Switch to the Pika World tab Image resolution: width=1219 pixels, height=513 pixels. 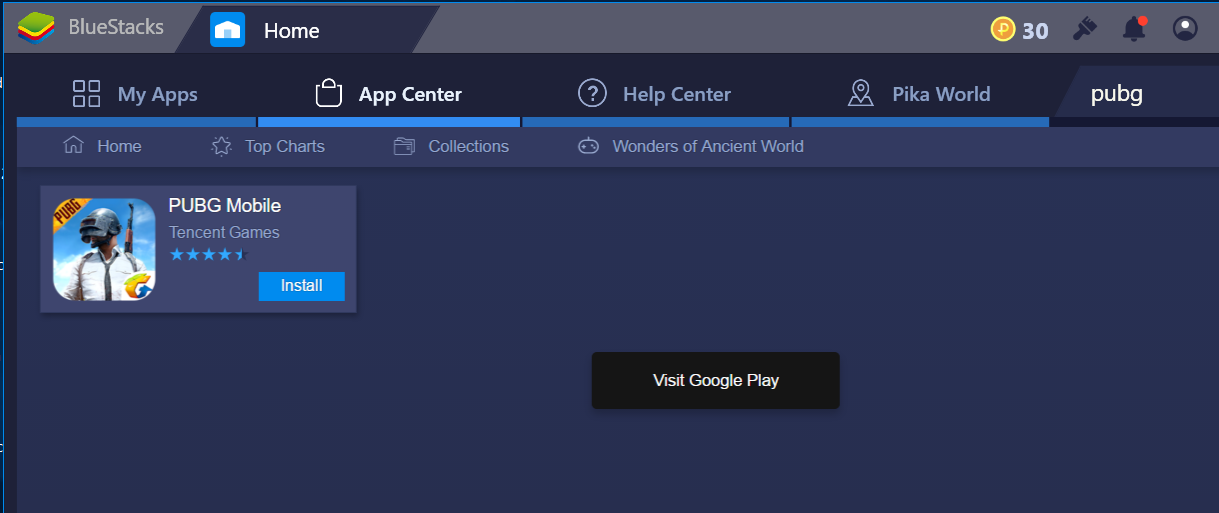(x=919, y=94)
